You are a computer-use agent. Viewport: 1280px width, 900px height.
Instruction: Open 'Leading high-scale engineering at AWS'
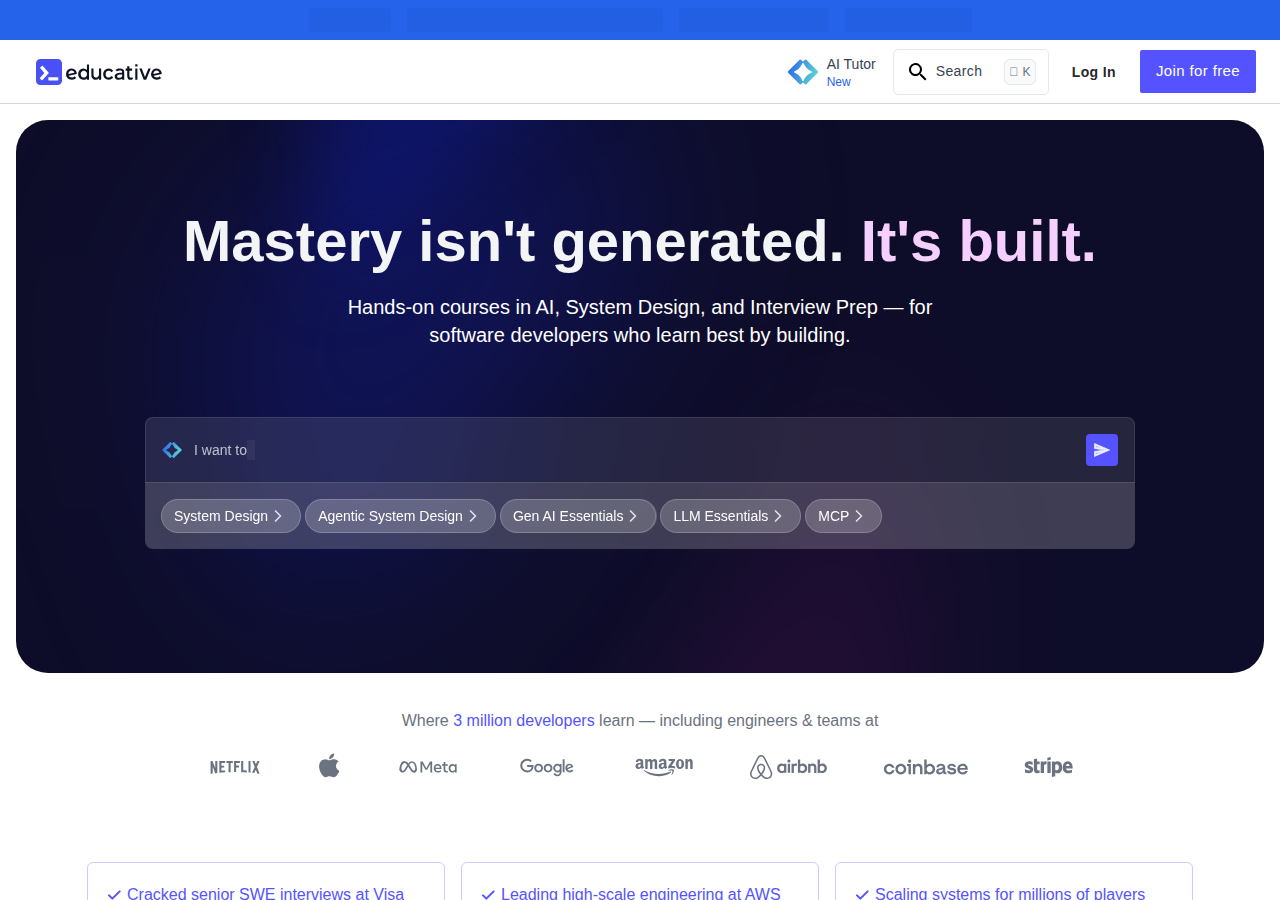click(x=641, y=894)
